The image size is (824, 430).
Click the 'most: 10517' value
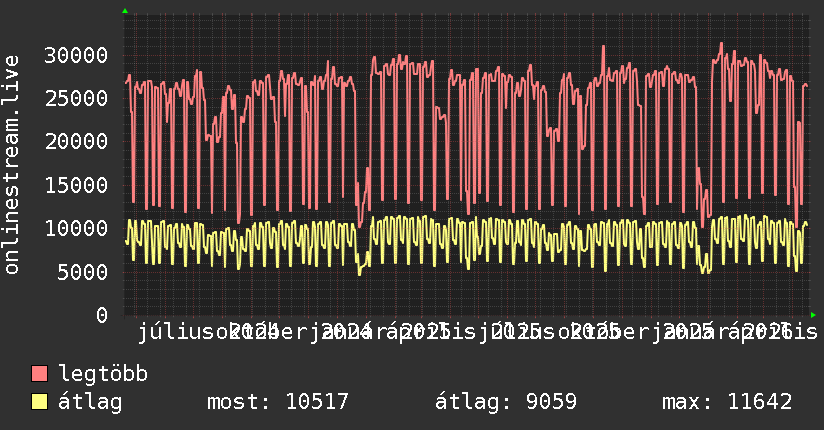point(278,402)
